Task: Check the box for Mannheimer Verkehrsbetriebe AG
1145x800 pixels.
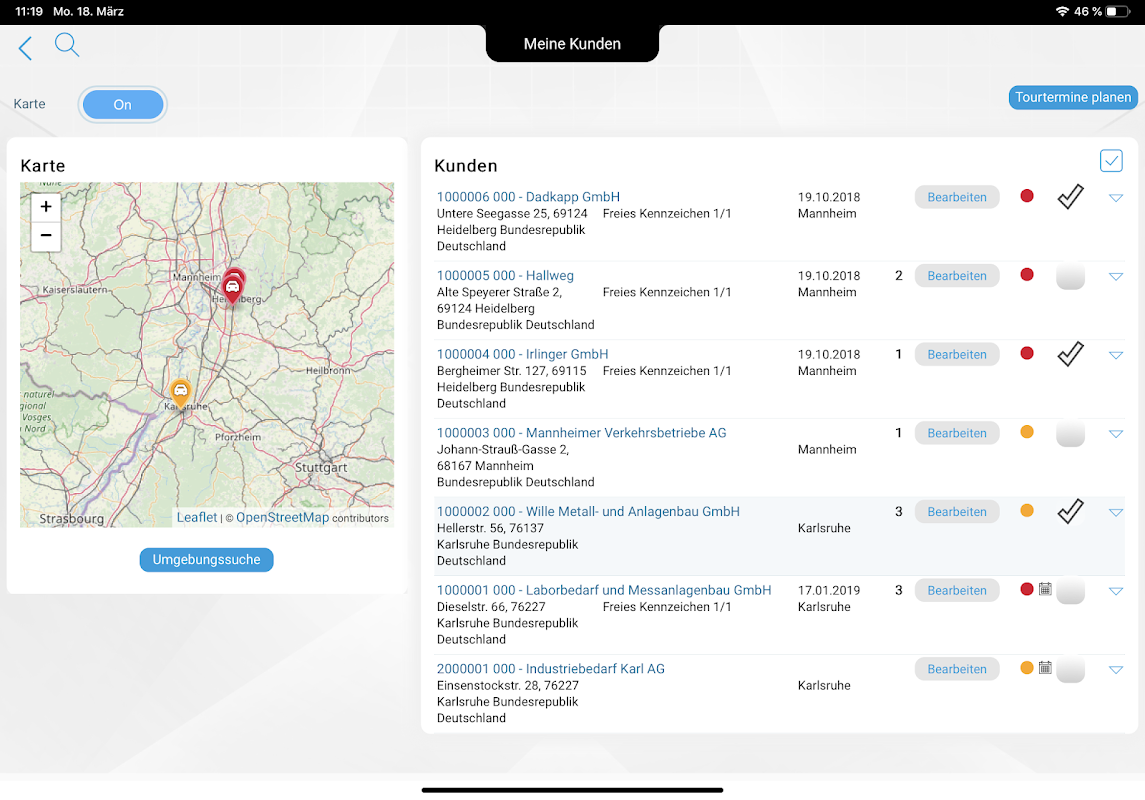Action: pos(1071,434)
